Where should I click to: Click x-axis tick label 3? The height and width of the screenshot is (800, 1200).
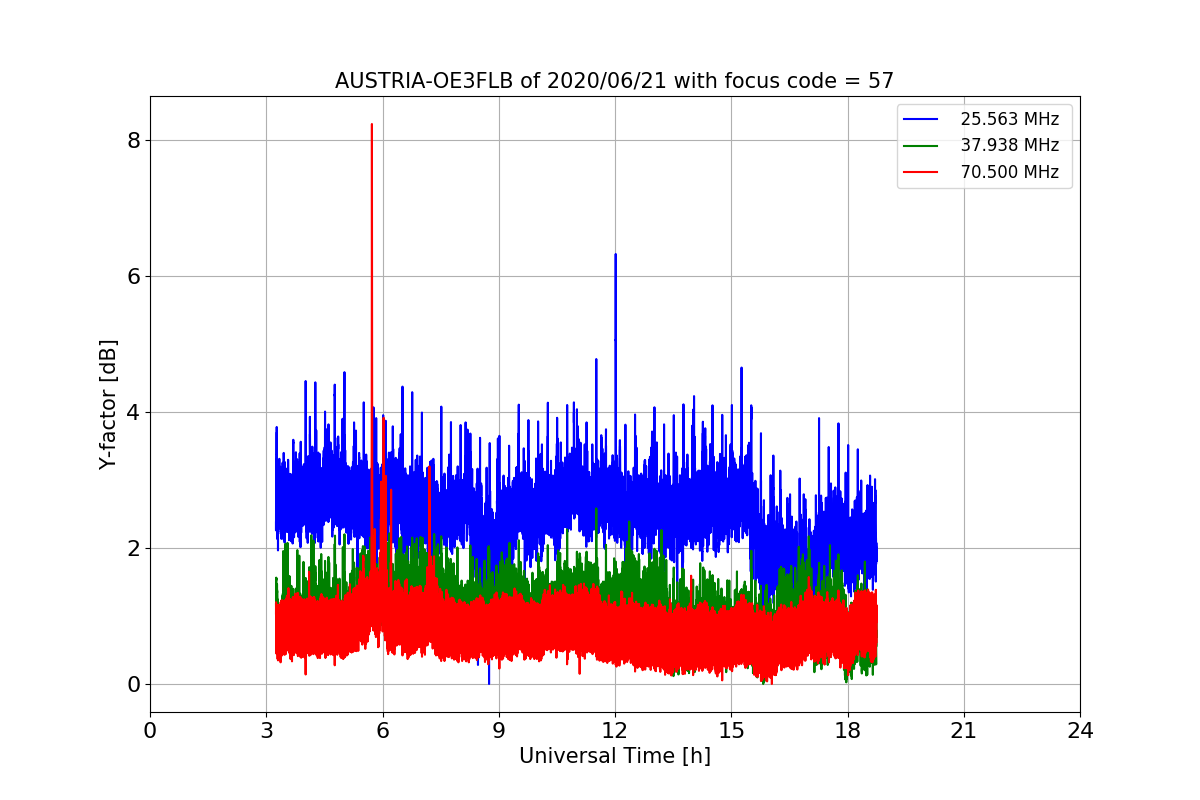coord(266,730)
